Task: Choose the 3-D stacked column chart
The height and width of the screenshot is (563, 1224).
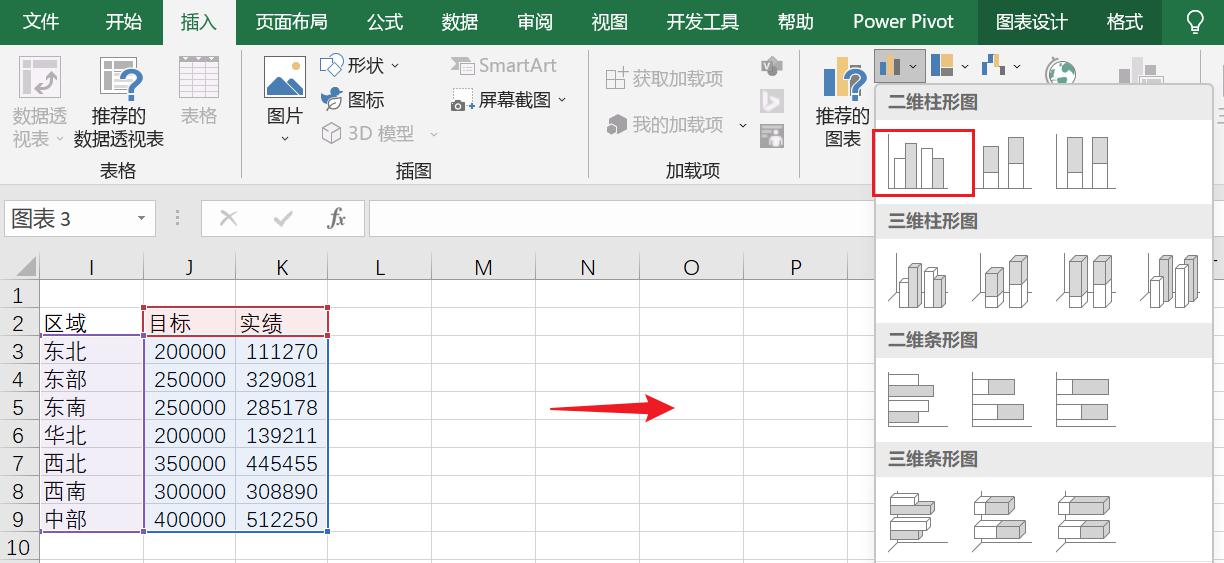Action: pos(1003,282)
